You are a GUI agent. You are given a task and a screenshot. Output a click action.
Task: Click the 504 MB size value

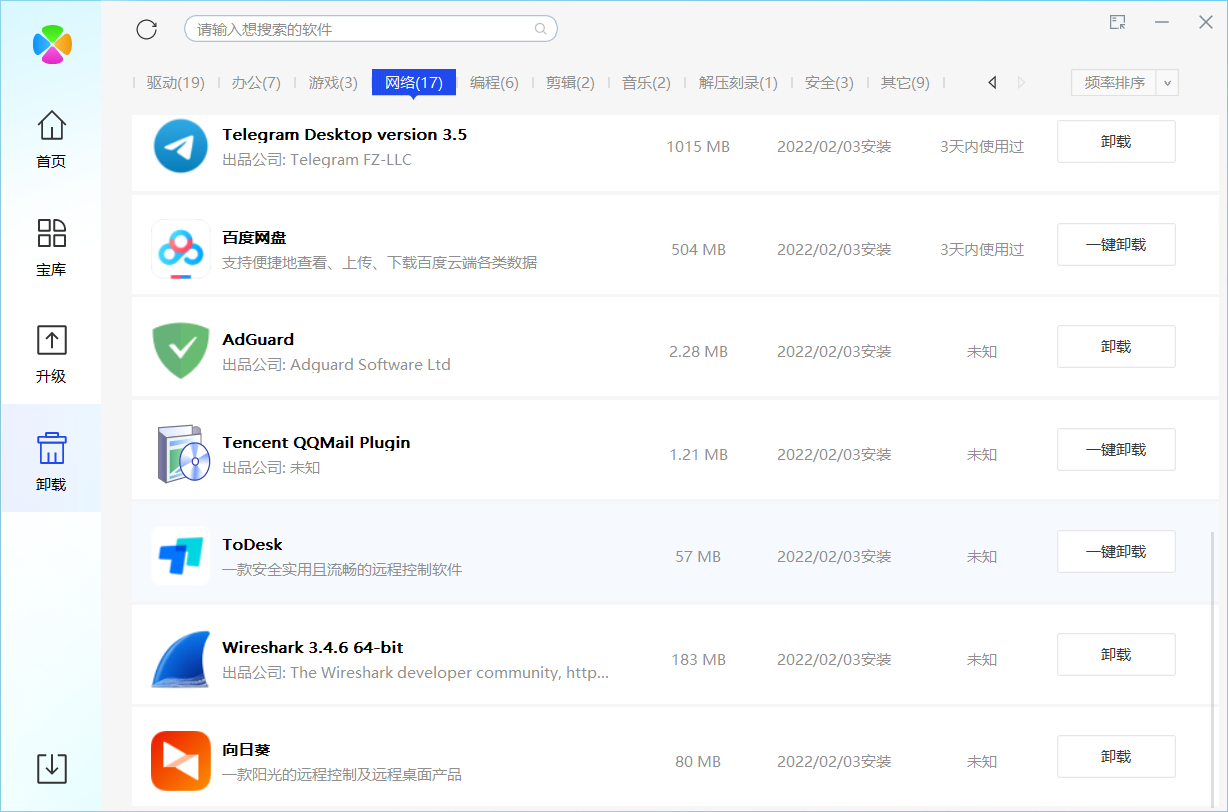pos(698,249)
